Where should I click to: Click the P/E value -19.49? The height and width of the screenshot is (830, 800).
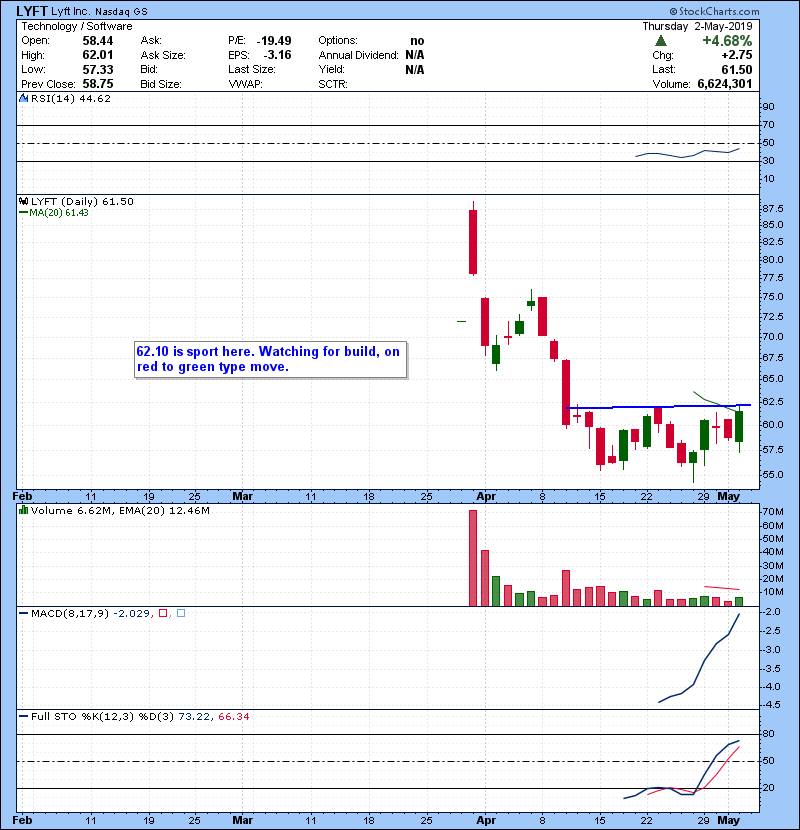pyautogui.click(x=274, y=41)
